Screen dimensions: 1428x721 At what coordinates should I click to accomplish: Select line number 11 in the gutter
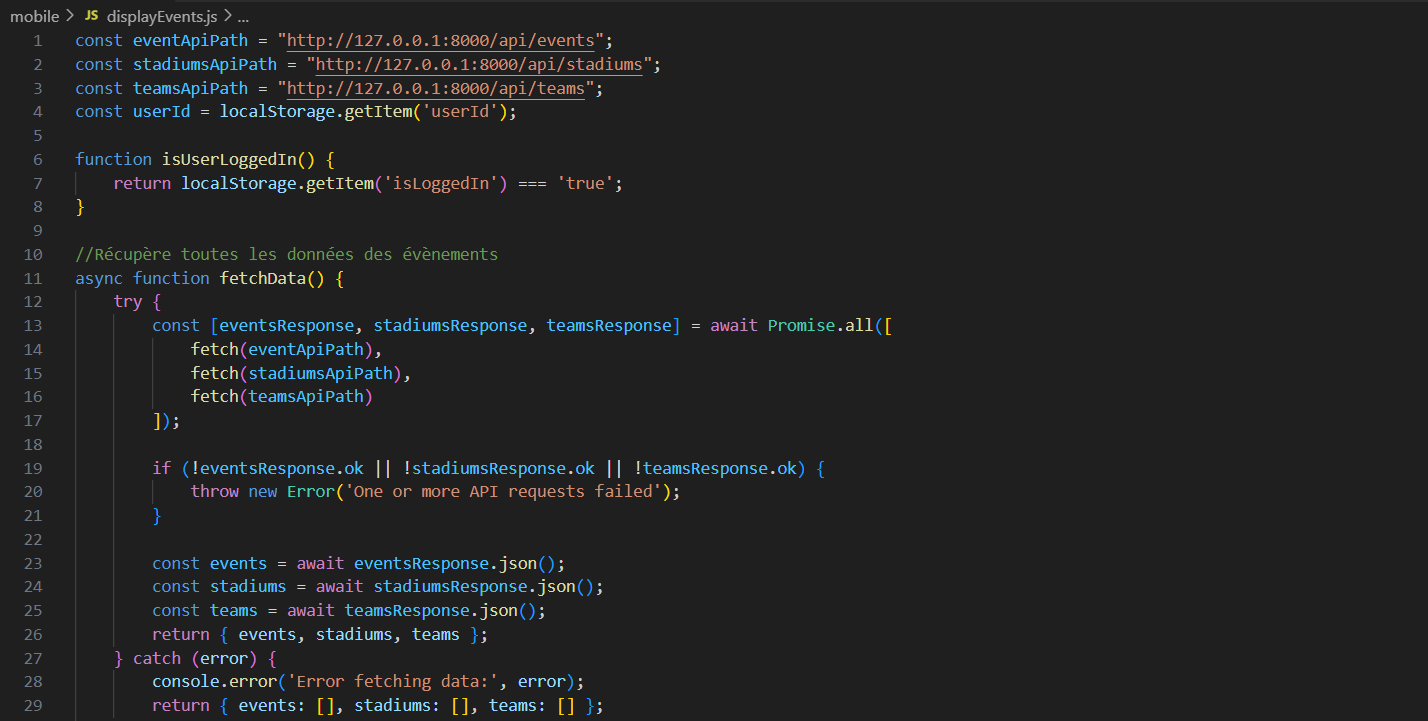coord(33,277)
